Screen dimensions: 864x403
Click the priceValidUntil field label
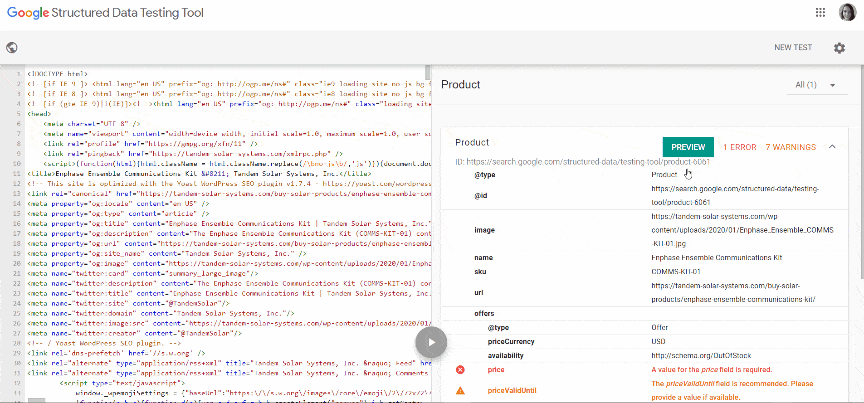512,391
